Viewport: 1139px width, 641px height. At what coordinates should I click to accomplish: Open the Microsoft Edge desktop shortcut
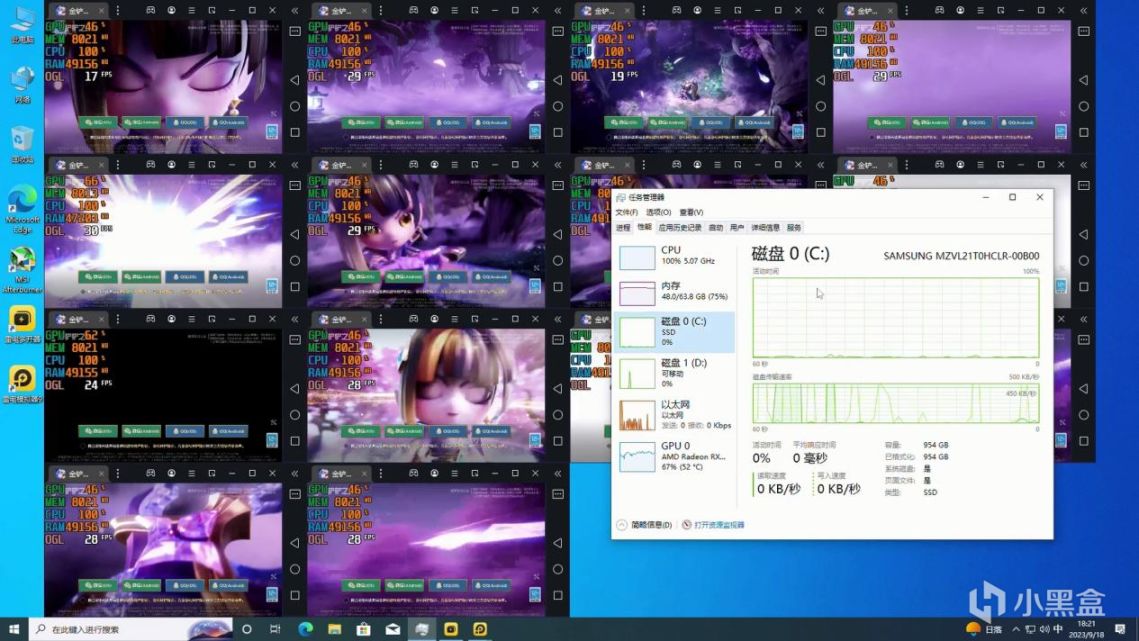pyautogui.click(x=23, y=209)
